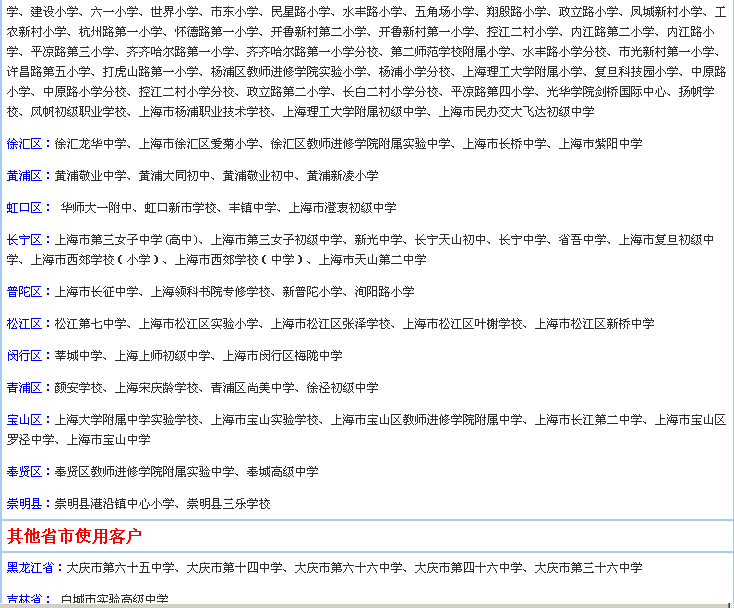
Task: Click the text 新普陀小学
Action: pyautogui.click(x=313, y=292)
